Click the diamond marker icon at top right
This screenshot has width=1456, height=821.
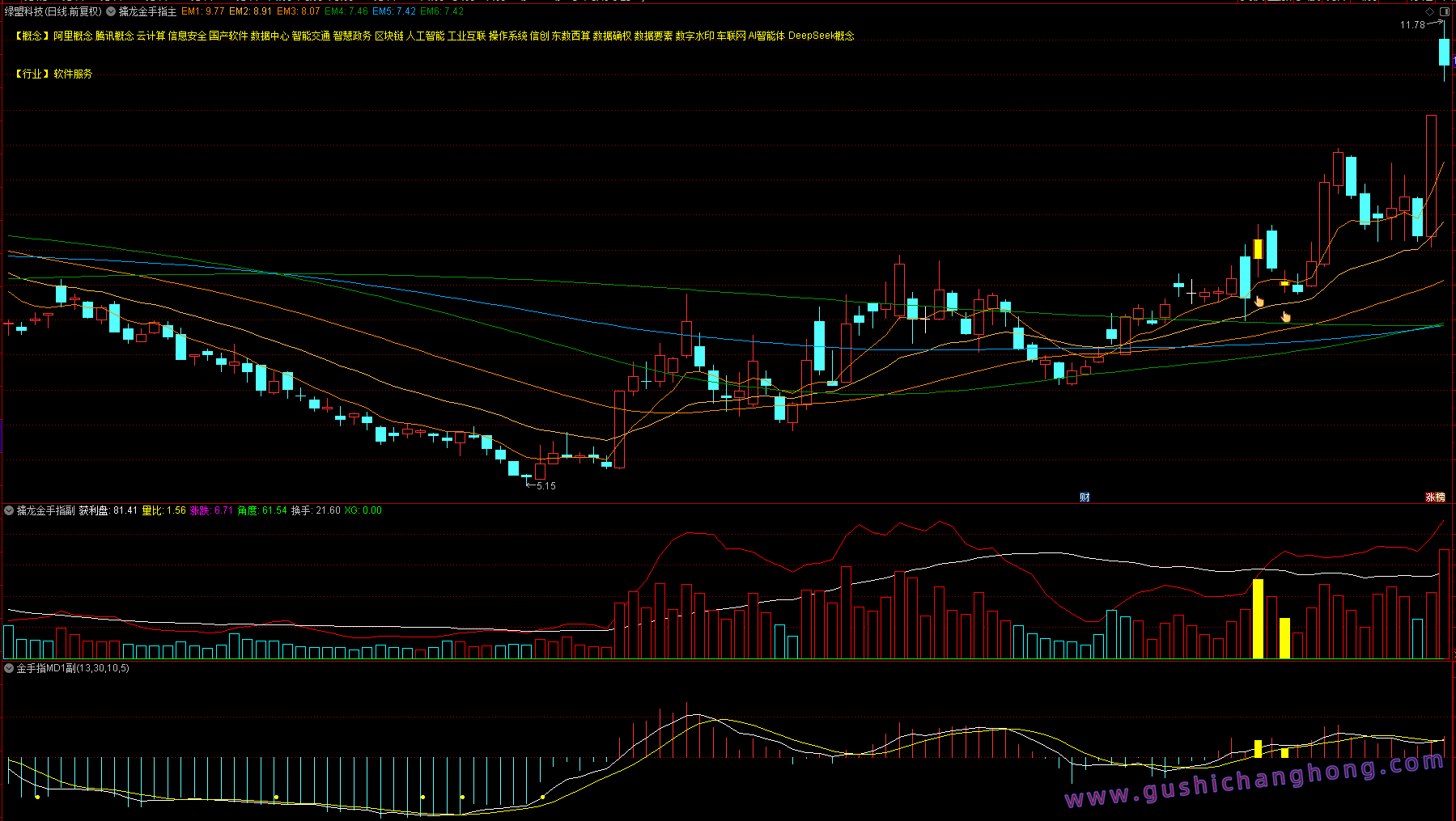[1429, 11]
